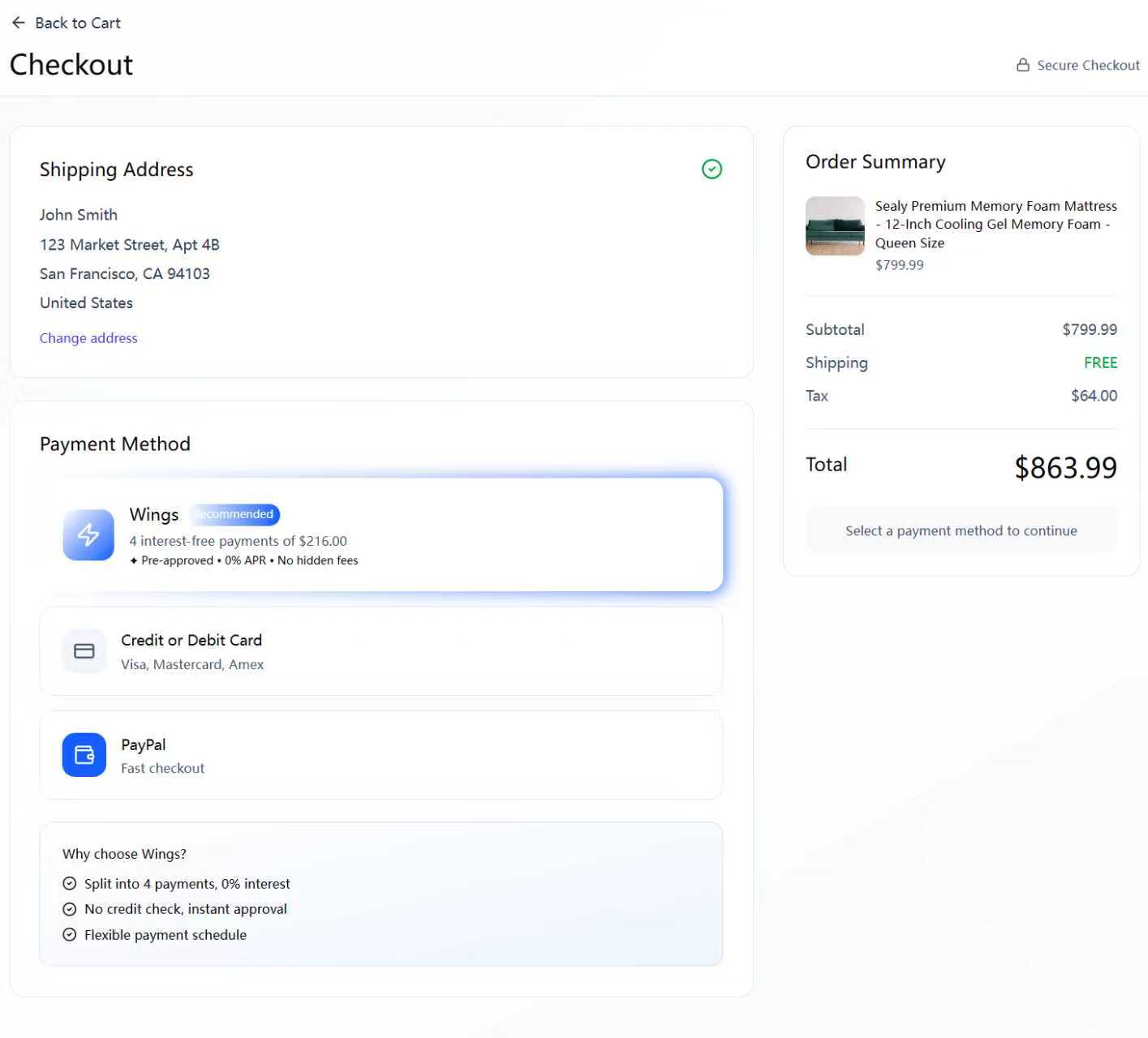The height and width of the screenshot is (1038, 1148).
Task: Click the Checkout page heading
Action: [71, 65]
